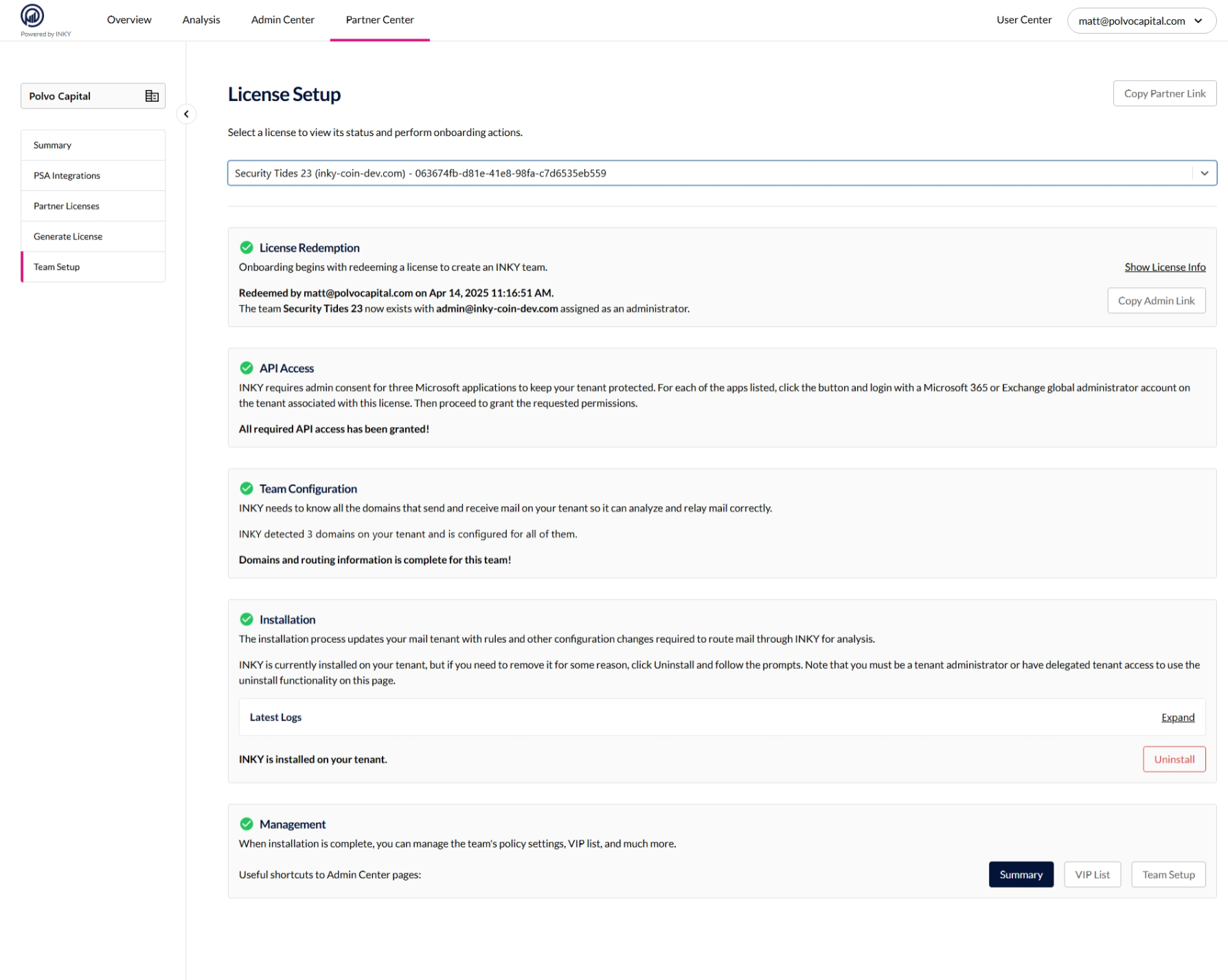Open the matt@polvocapital.com account menu
The width and height of the screenshot is (1228, 980).
tap(1141, 21)
